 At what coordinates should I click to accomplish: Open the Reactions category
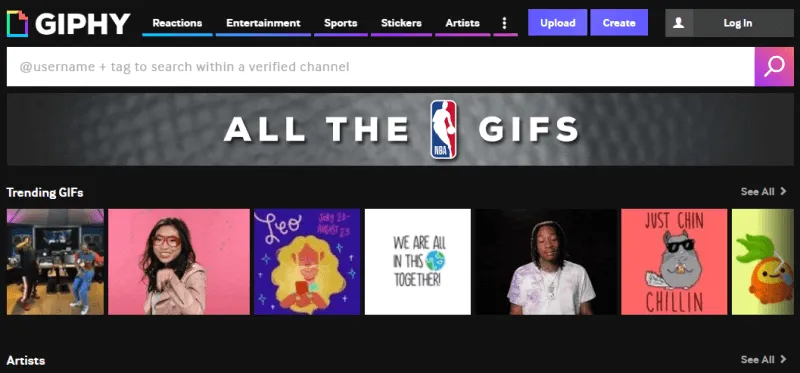177,23
